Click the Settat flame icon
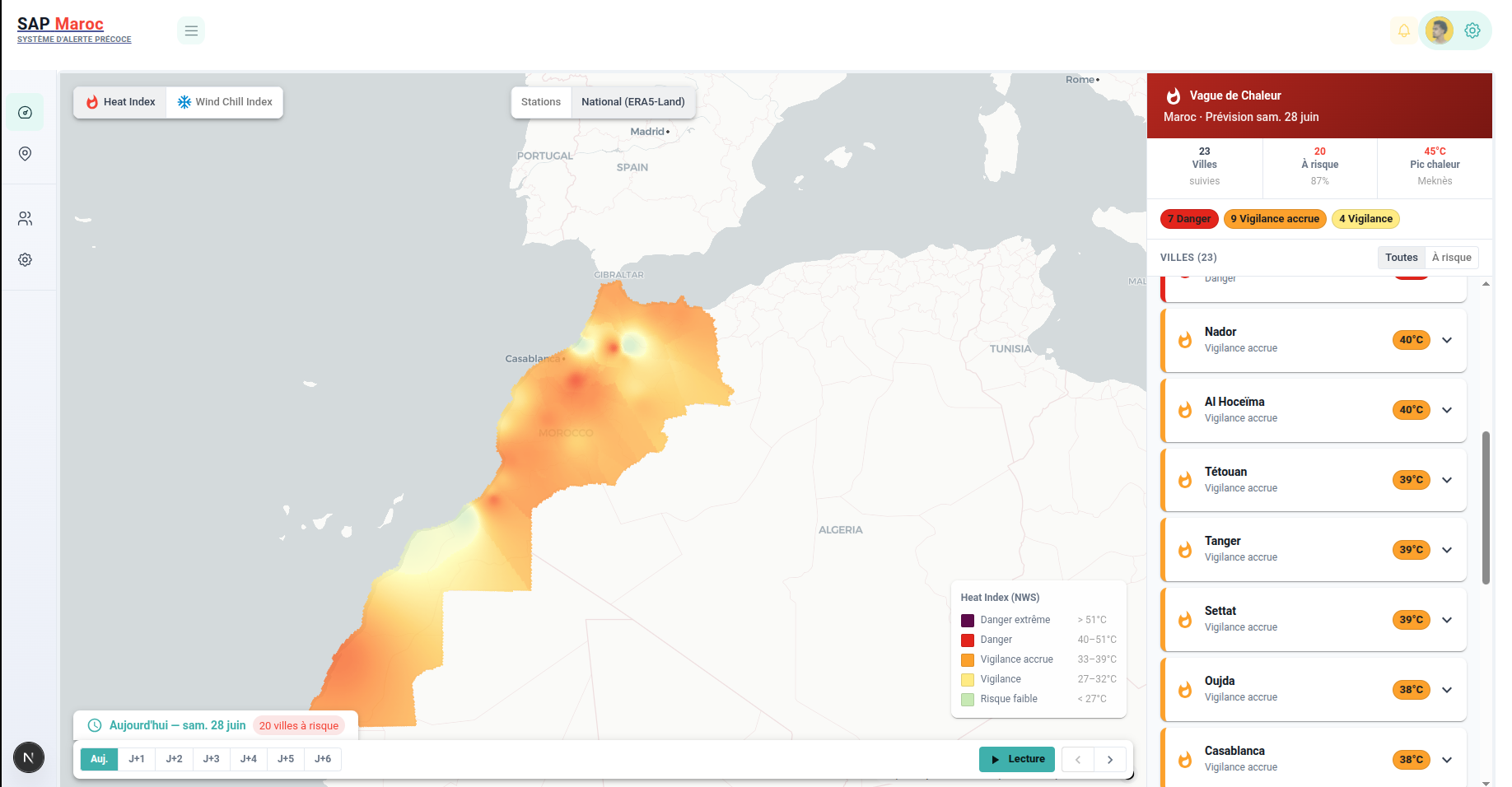Image resolution: width=1512 pixels, height=787 pixels. (x=1185, y=620)
